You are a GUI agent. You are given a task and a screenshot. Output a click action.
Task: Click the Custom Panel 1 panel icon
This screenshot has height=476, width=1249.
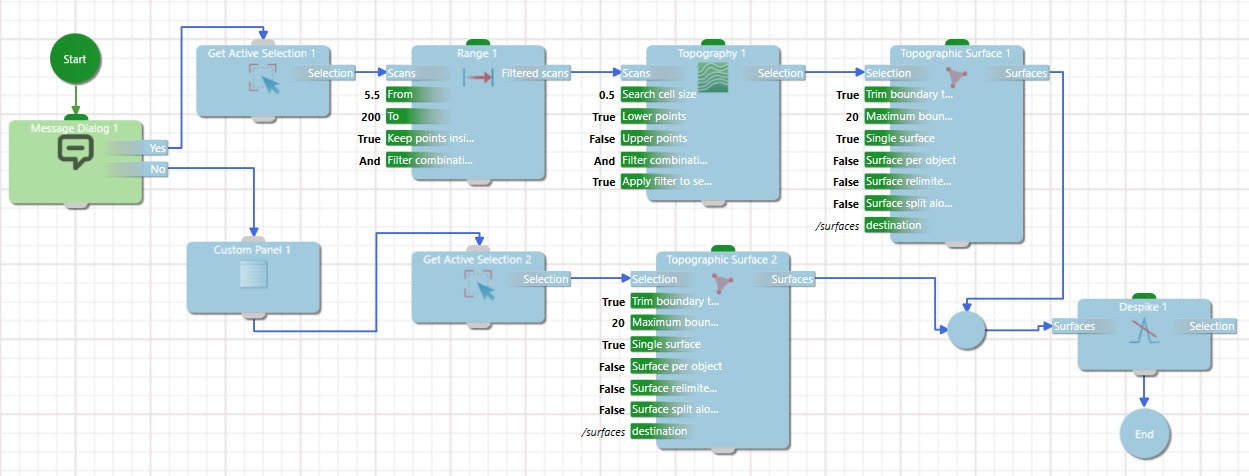click(253, 276)
